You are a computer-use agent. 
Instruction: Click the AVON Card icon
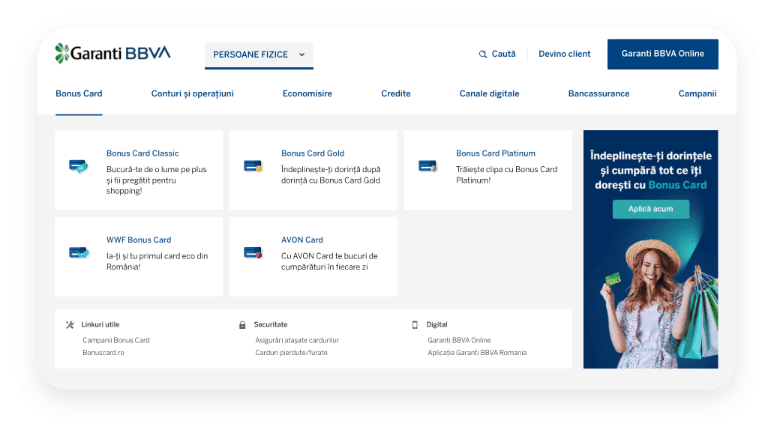pyautogui.click(x=253, y=253)
